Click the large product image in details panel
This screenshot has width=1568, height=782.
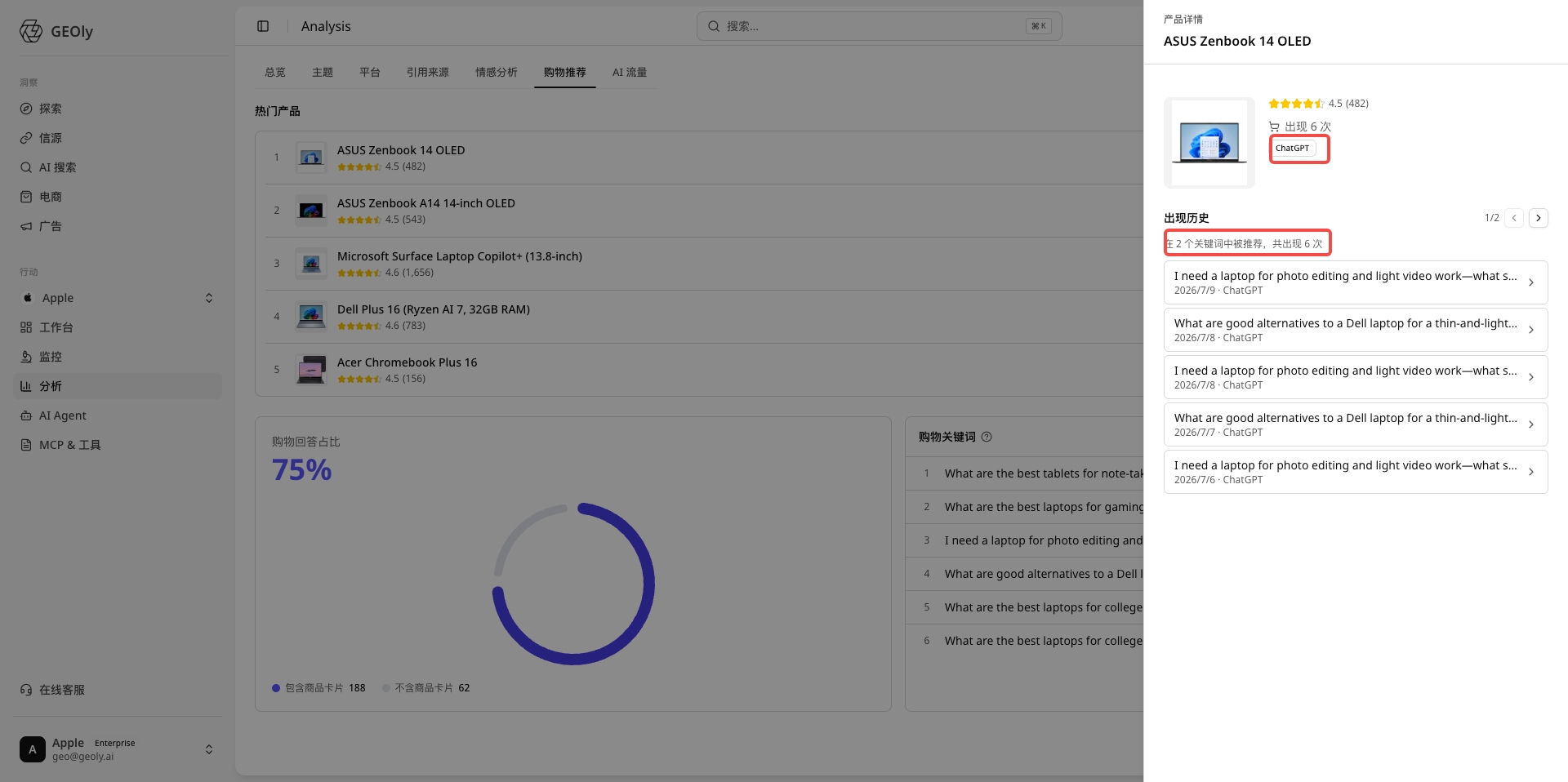(1209, 143)
